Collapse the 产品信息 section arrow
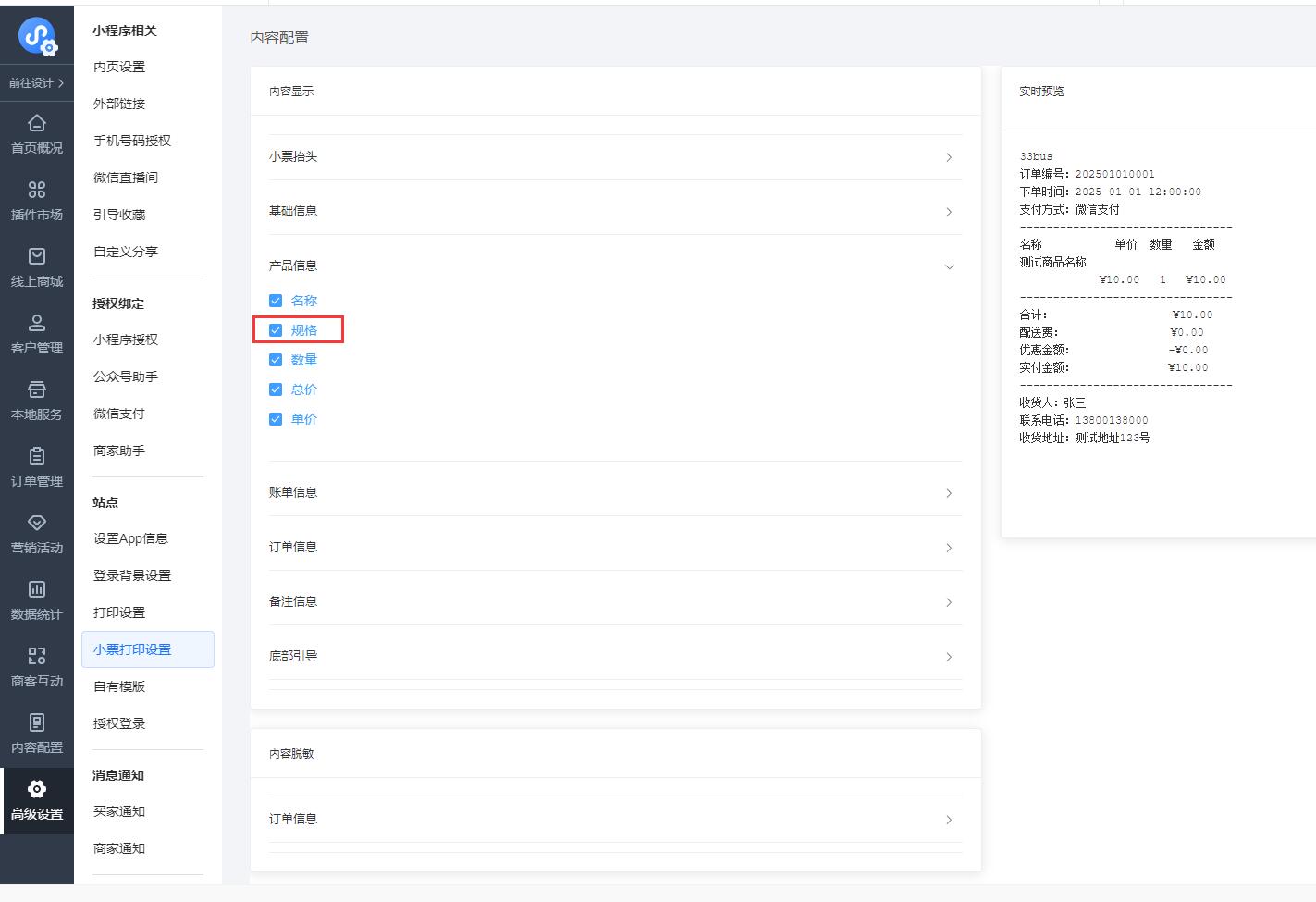 click(x=949, y=266)
